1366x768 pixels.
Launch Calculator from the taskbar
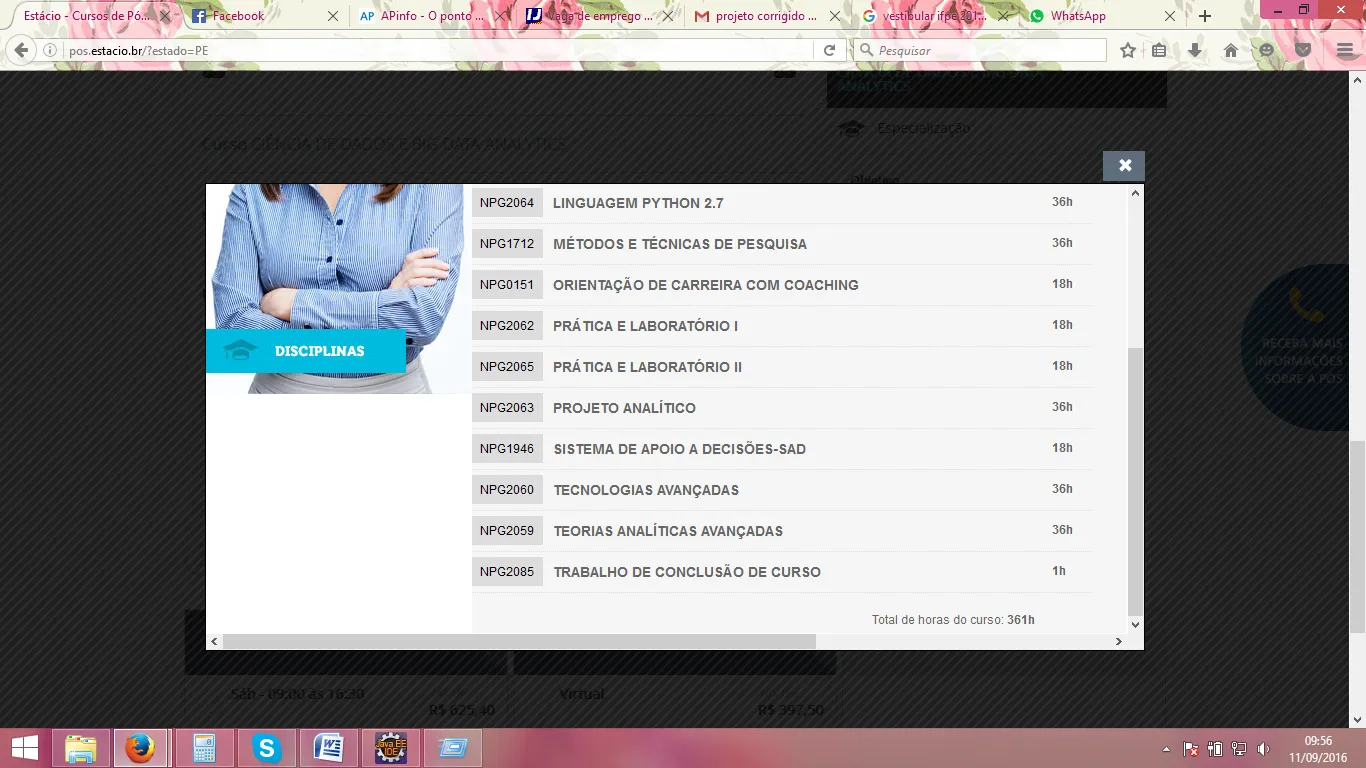(204, 748)
